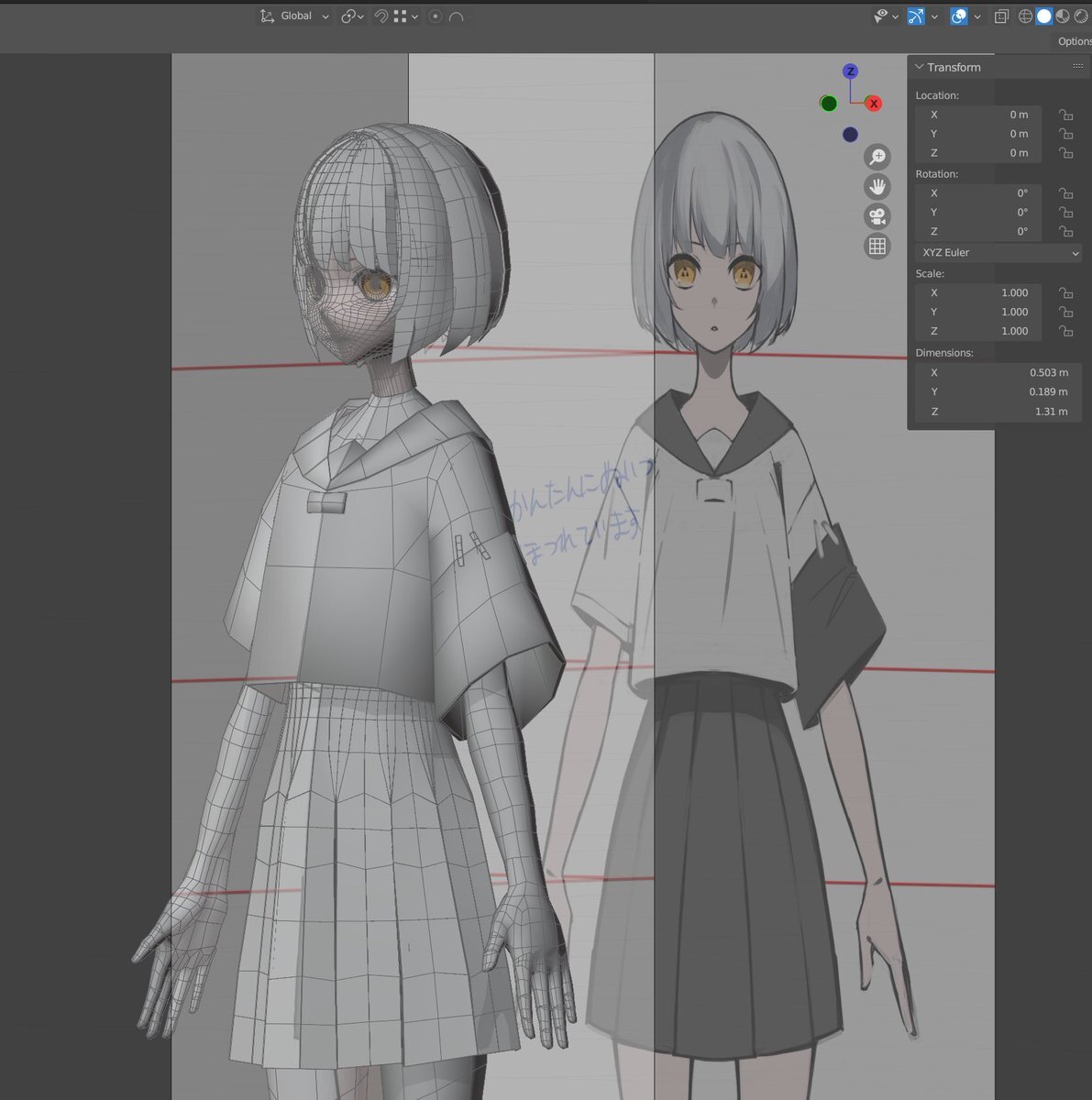Open the Options popover
Viewport: 1092px width, 1100px height.
pos(1073,41)
